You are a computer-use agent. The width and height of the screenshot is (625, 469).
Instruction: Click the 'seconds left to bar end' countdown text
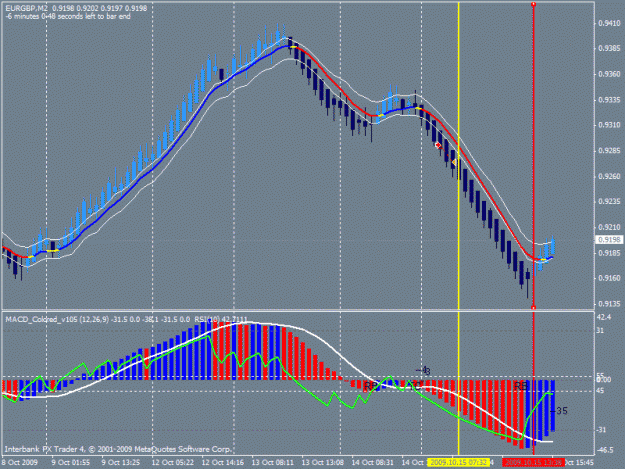tap(92, 16)
